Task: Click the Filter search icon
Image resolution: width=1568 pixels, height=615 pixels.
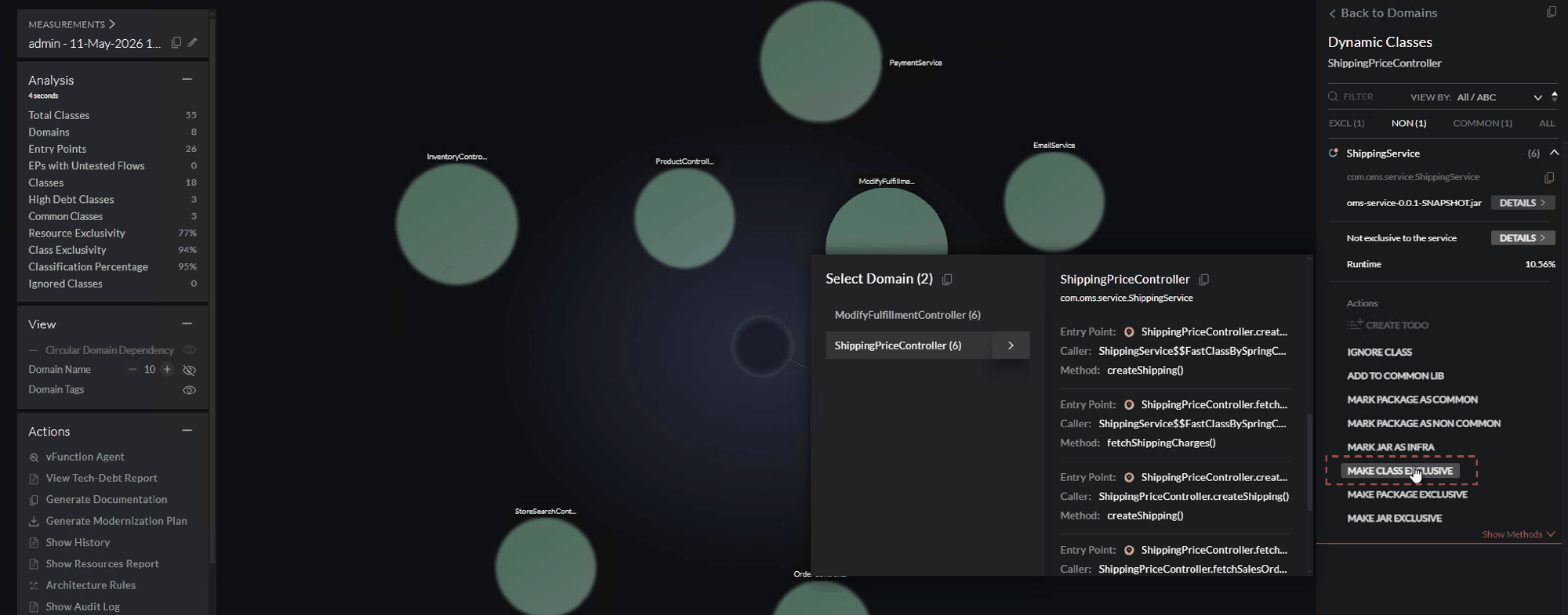Action: tap(1333, 96)
